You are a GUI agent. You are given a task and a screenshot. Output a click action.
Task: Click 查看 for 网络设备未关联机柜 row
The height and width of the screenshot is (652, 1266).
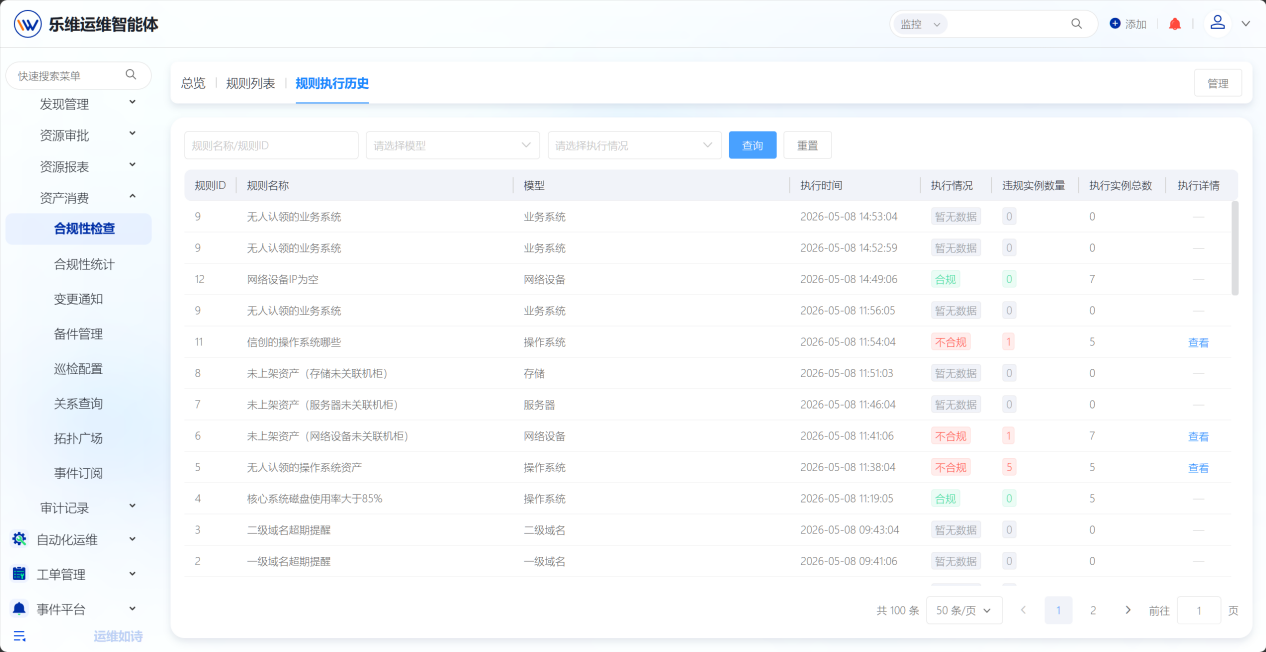click(1198, 436)
